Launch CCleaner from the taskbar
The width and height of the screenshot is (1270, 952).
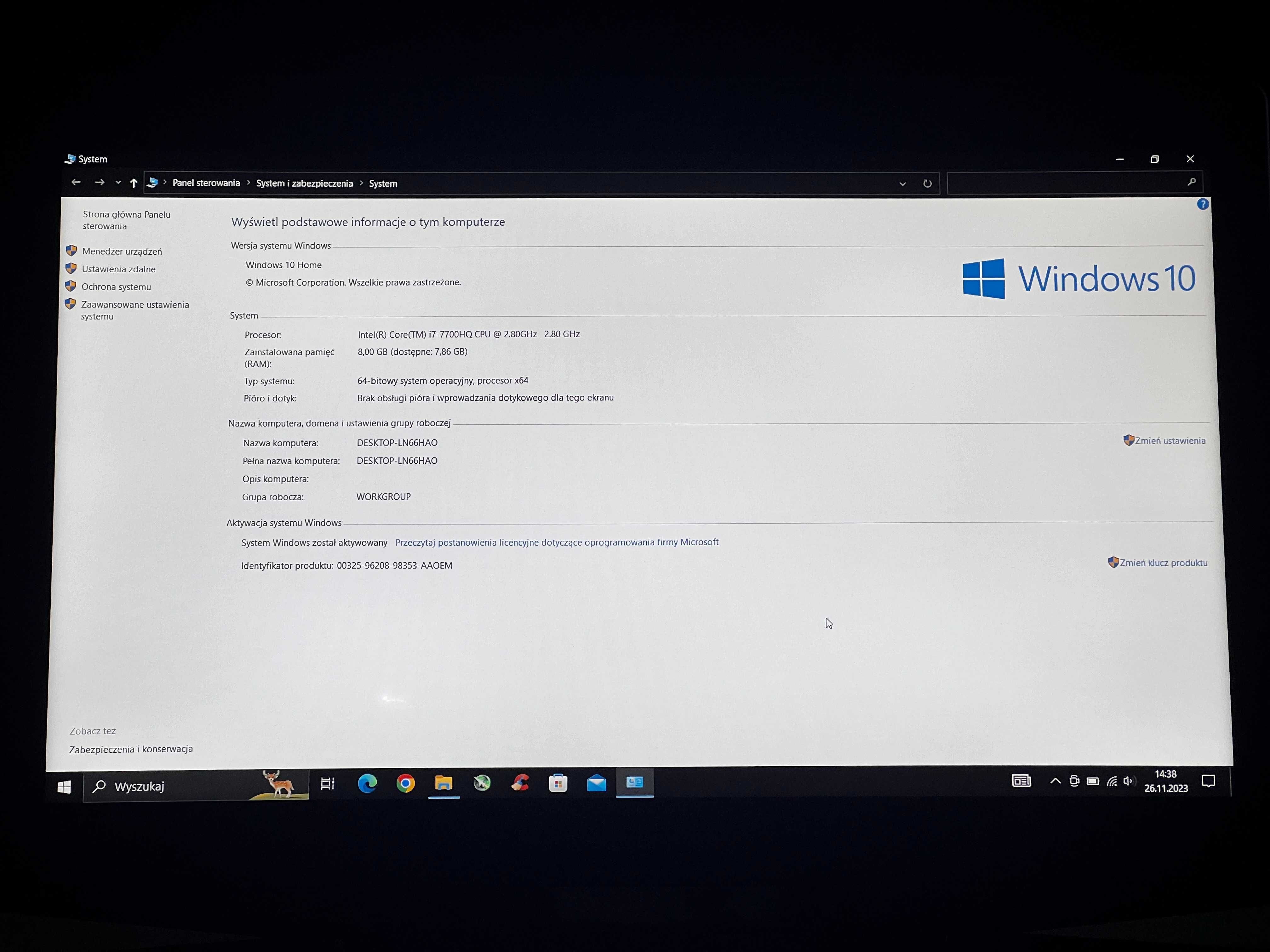tap(520, 783)
